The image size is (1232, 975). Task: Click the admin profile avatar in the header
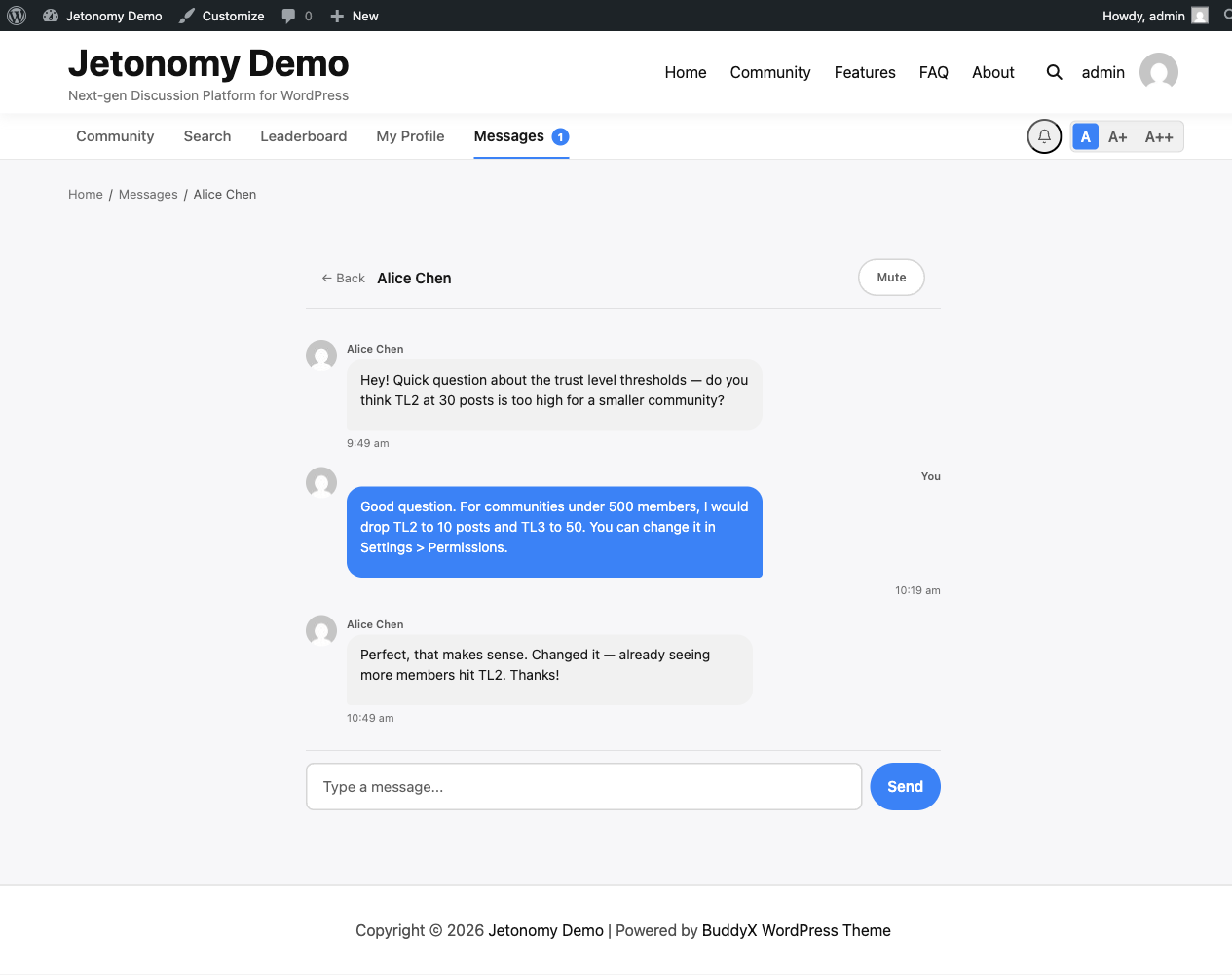(x=1158, y=71)
